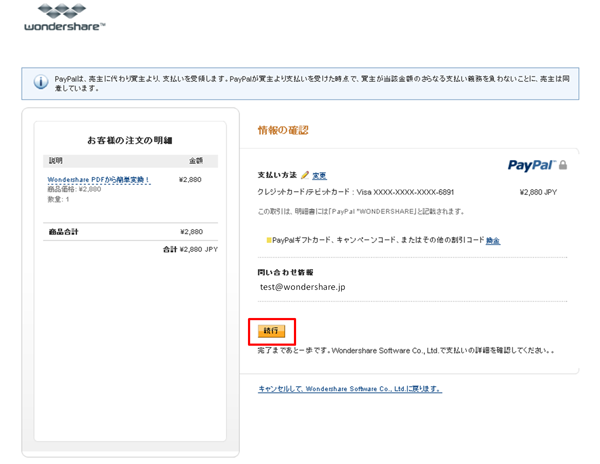Click the 支払い方法 label
Viewport: 600px width, 464px height.
point(277,175)
